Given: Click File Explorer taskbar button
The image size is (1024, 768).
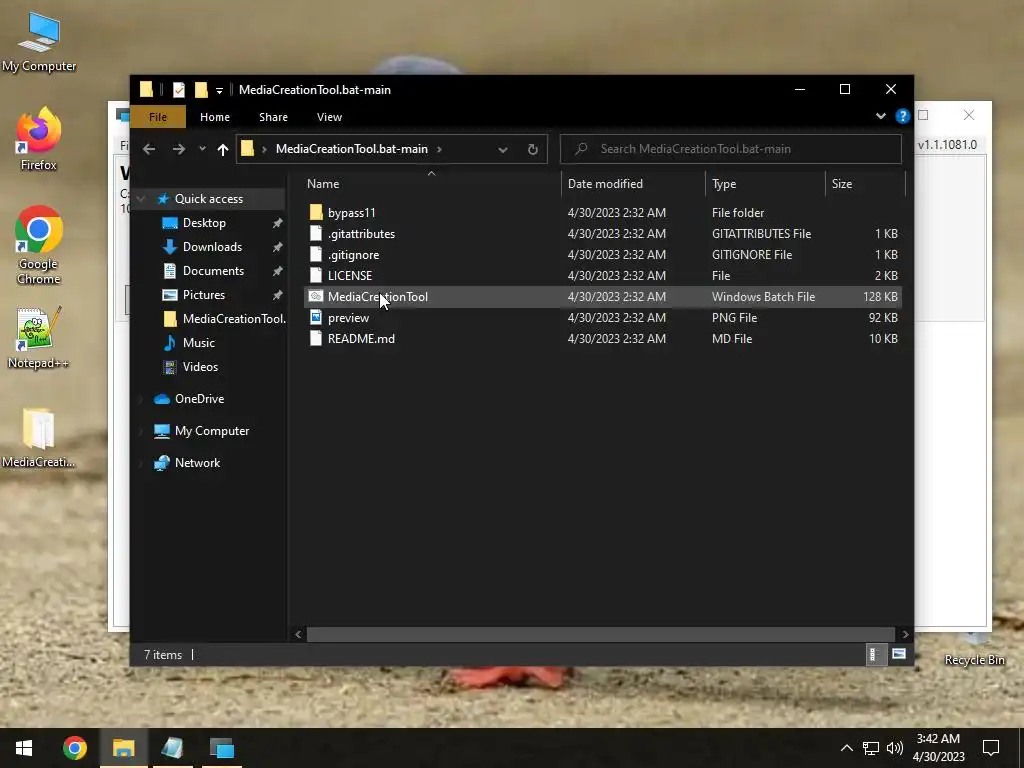Looking at the screenshot, I should tap(123, 748).
